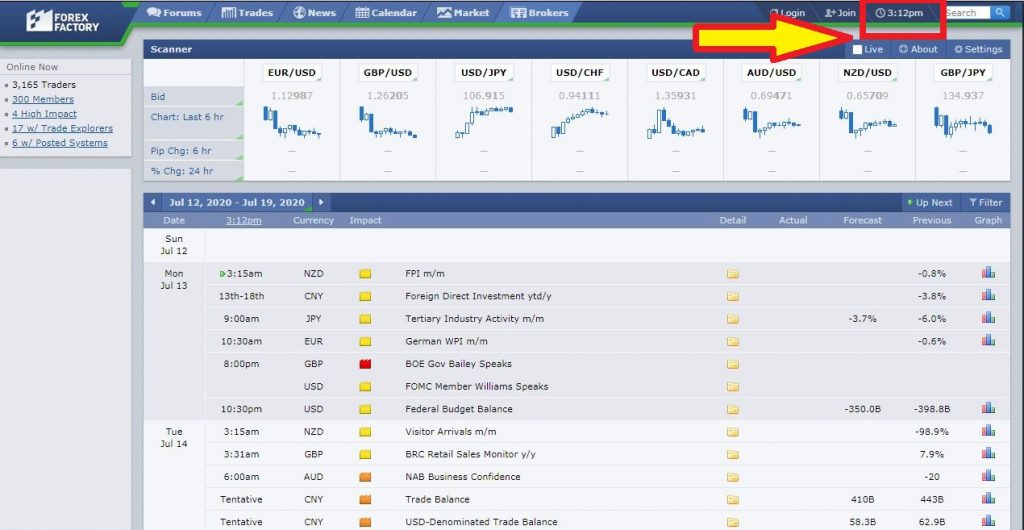The image size is (1024, 530).
Task: Open graph icon for German WPI m/m
Action: (988, 340)
